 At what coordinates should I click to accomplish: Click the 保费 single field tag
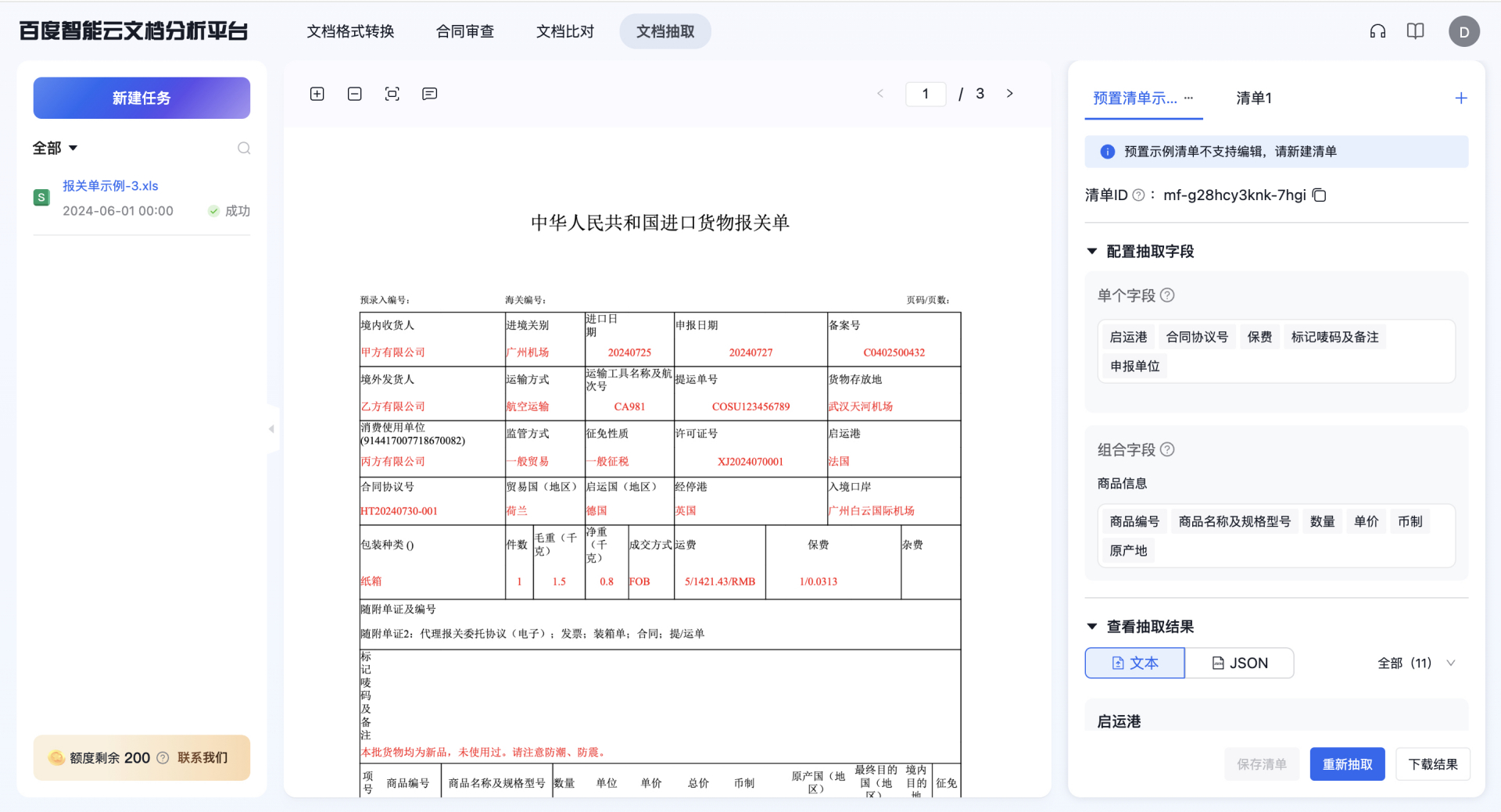point(1259,337)
